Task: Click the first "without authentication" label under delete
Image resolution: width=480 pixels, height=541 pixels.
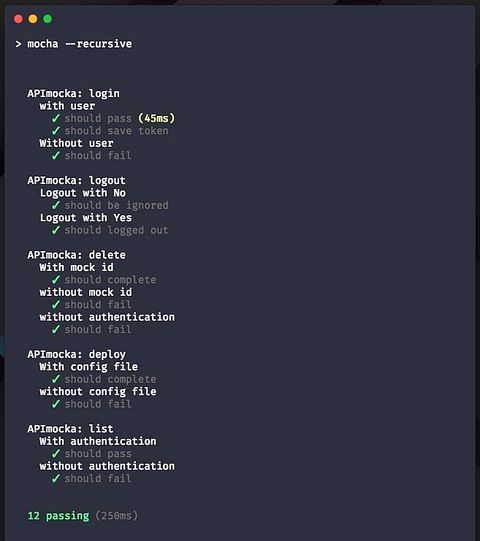Action: point(107,317)
